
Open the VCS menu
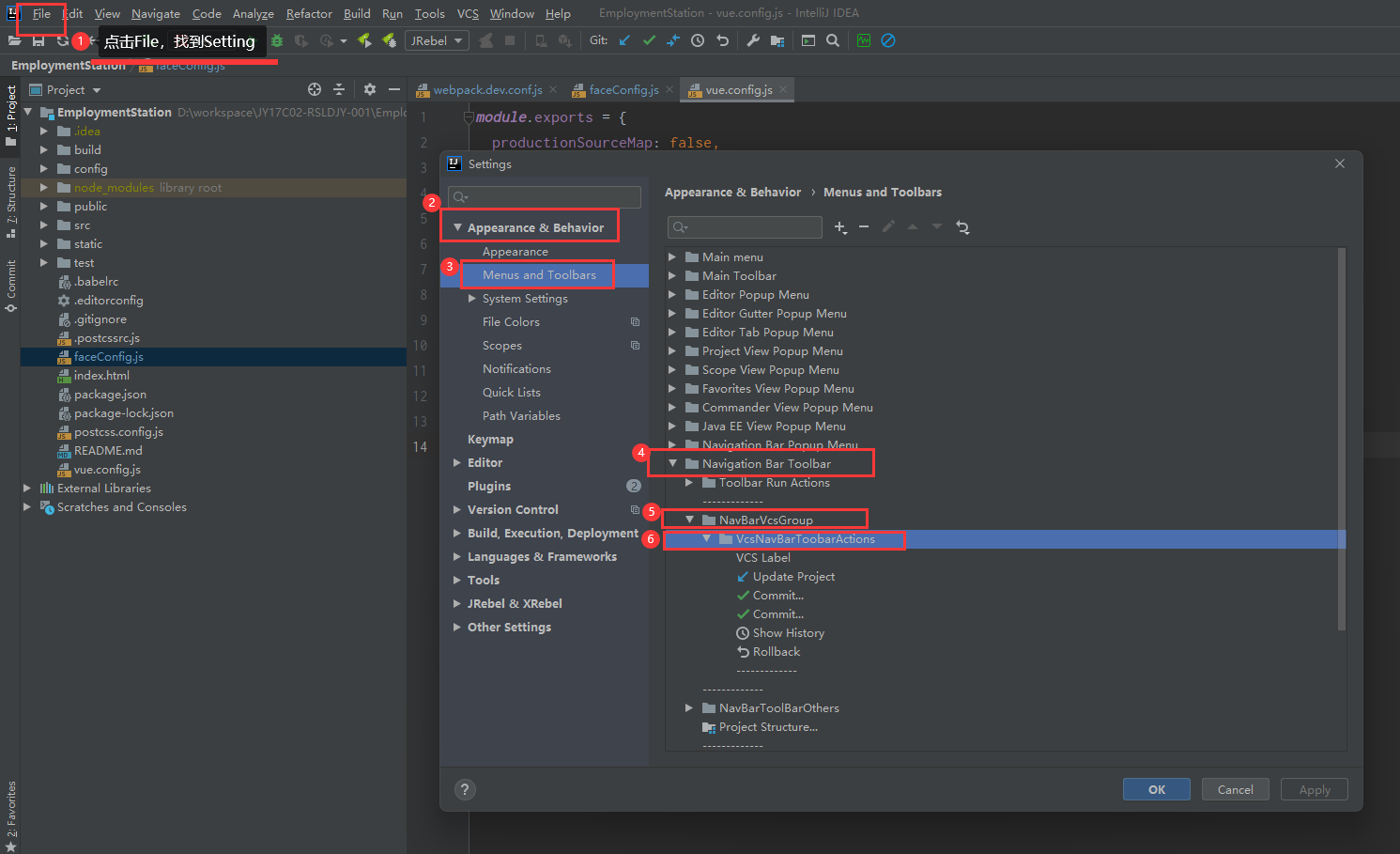tap(468, 14)
